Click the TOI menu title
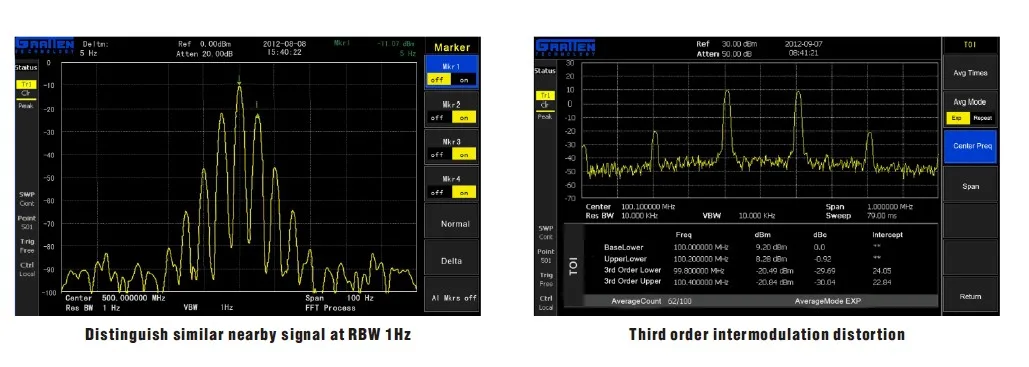 pos(970,45)
